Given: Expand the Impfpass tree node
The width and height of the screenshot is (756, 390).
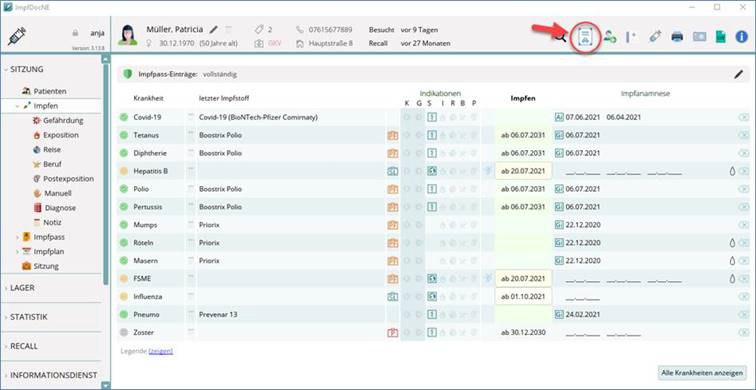Looking at the screenshot, I should (x=18, y=237).
